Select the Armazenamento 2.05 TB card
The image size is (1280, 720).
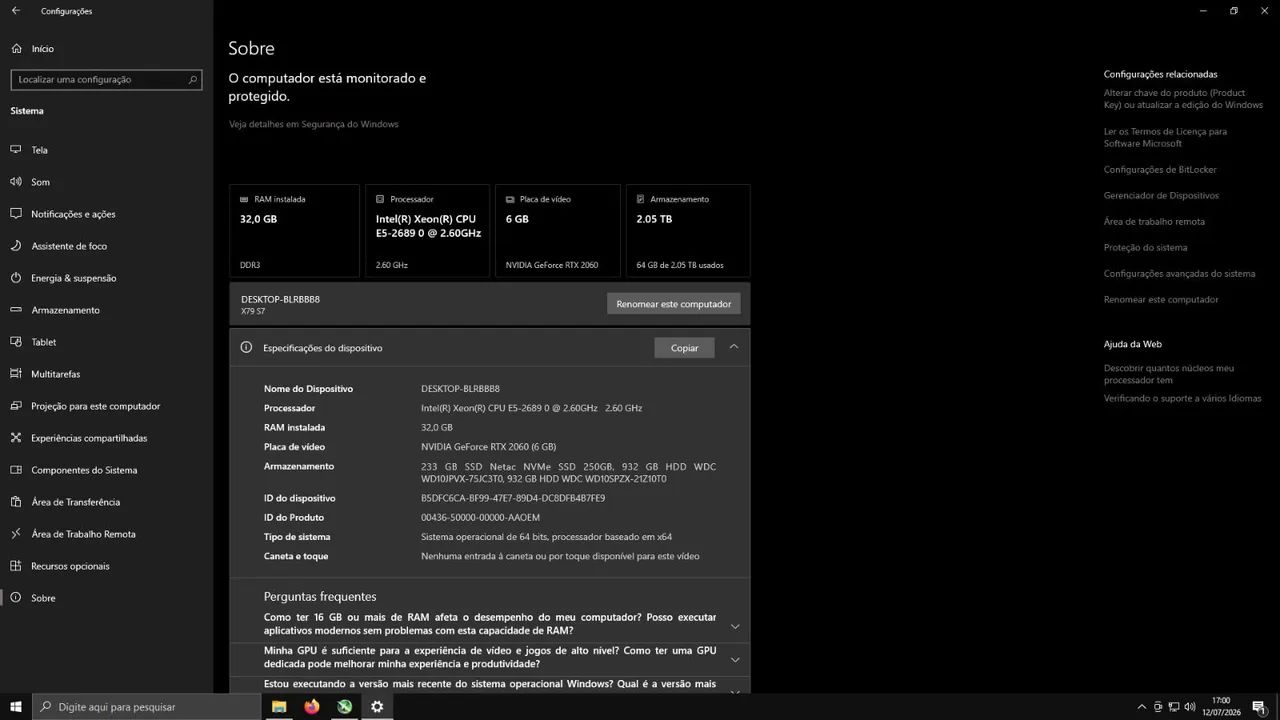coord(688,230)
